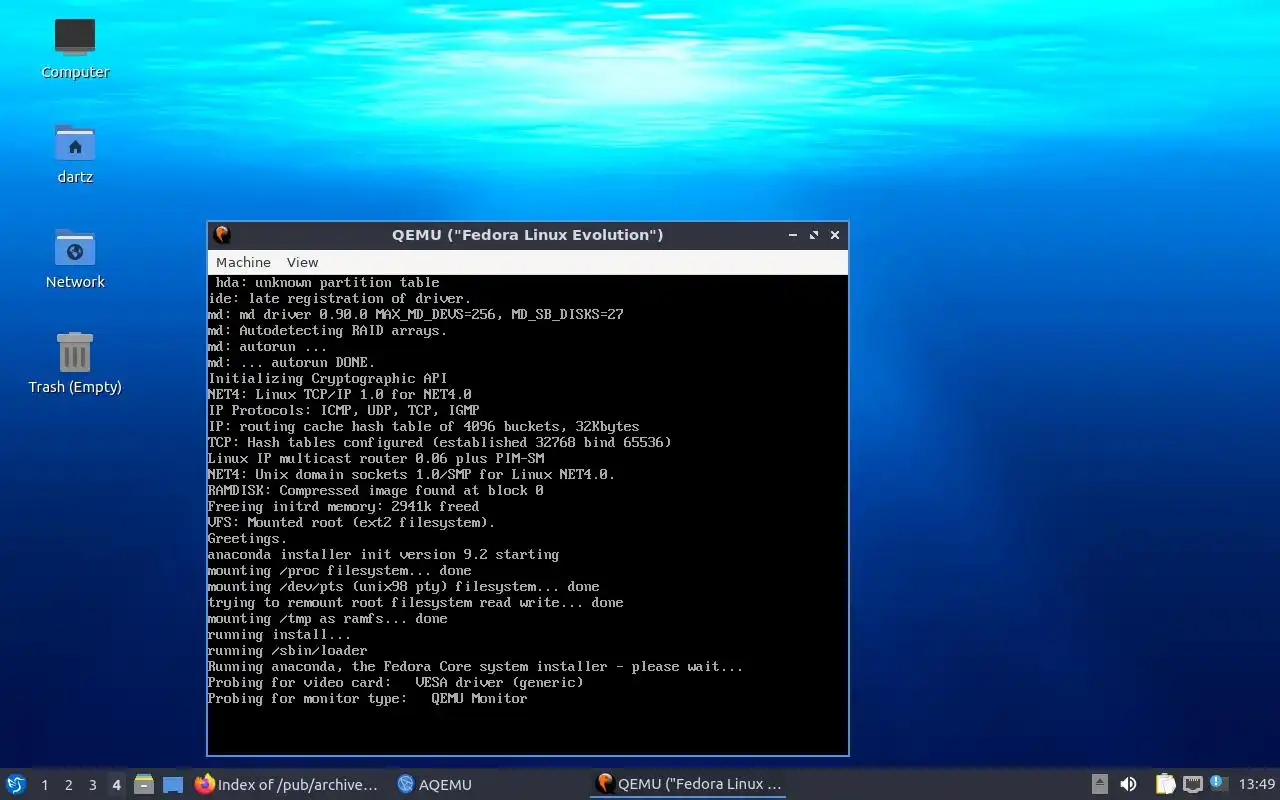Click 'anaconda installer init version 9.2 starting' line
The image size is (1280, 800).
click(383, 554)
